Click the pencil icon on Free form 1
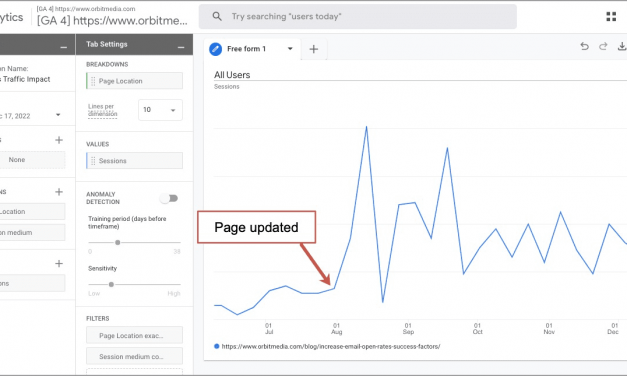This screenshot has height=376, width=627. pos(216,49)
